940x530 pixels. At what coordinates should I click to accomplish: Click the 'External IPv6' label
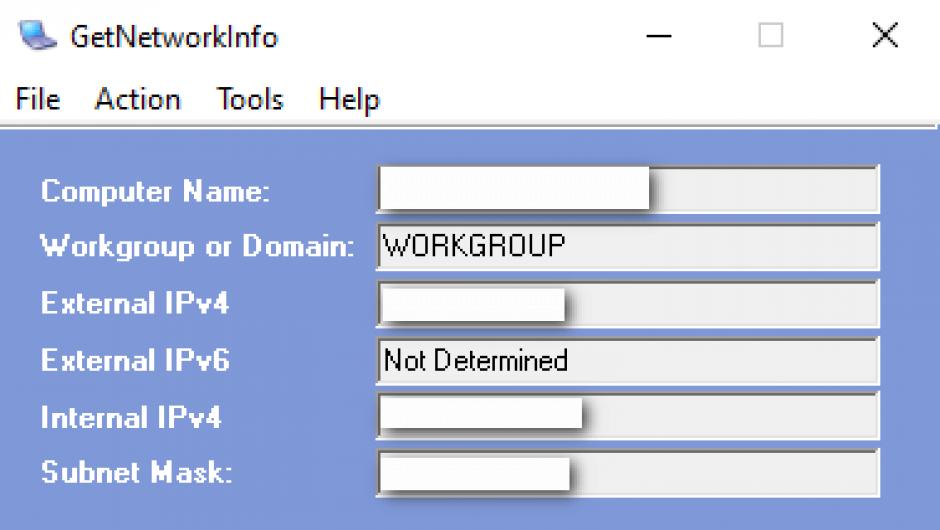tap(135, 360)
